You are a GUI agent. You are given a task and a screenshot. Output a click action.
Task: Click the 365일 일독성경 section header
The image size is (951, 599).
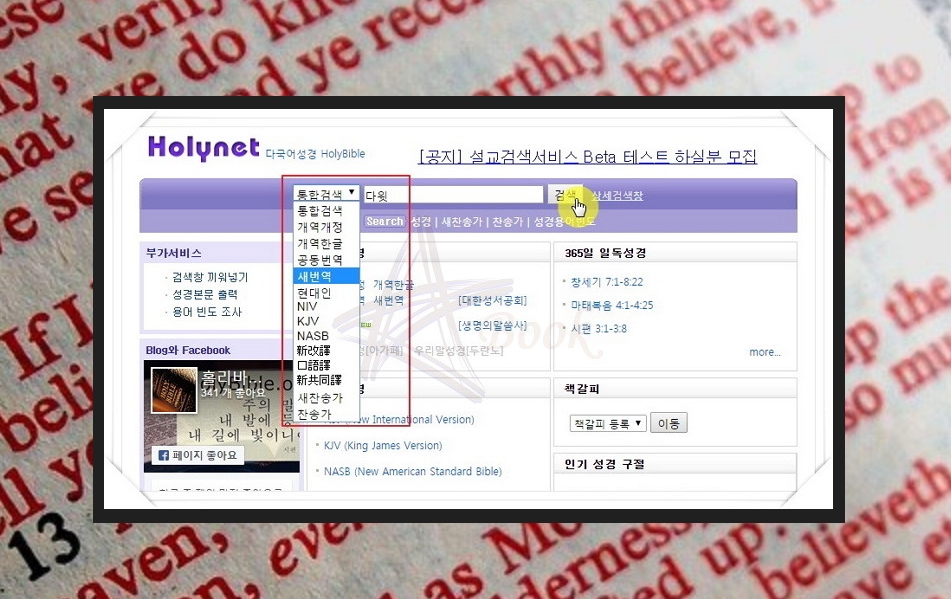pyautogui.click(x=605, y=253)
